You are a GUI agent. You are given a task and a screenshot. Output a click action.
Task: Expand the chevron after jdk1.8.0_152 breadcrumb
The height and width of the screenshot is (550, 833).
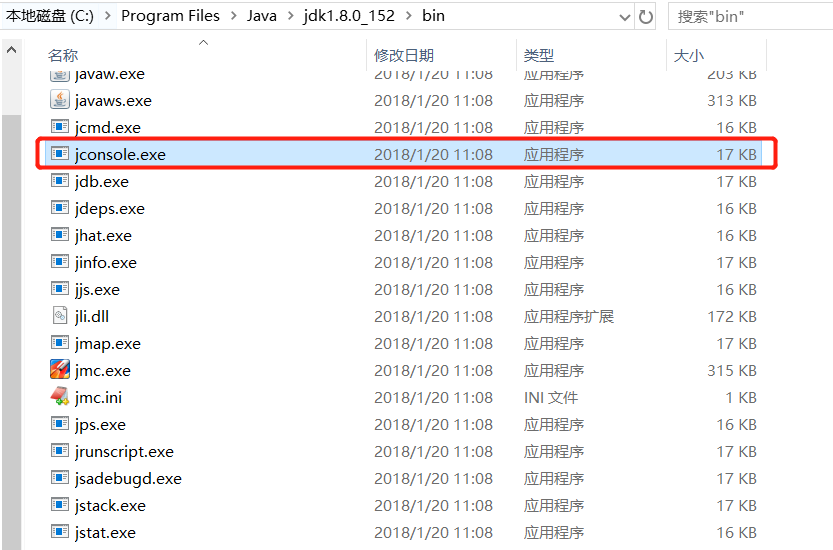coord(409,16)
